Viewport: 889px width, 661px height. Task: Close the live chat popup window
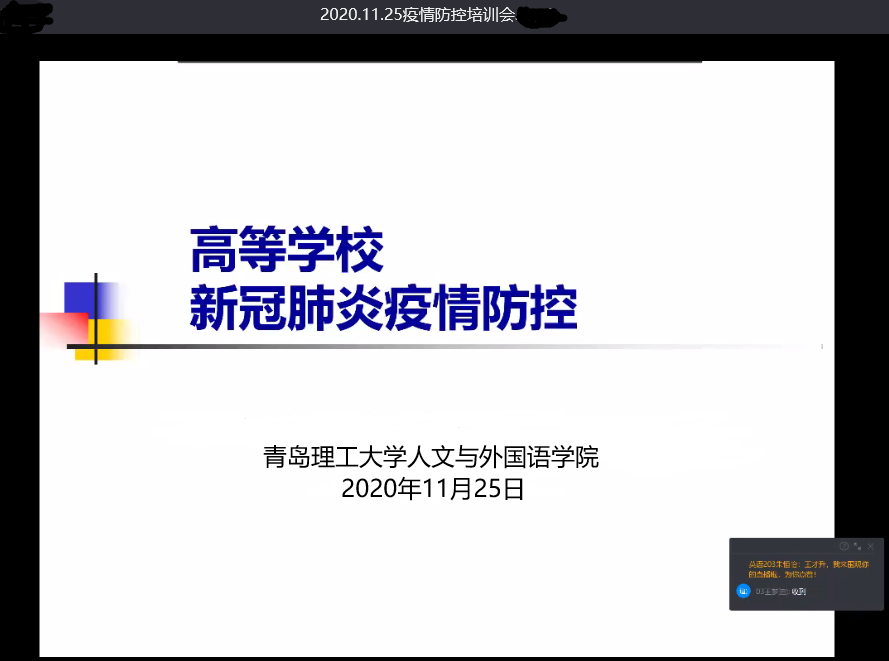click(871, 546)
